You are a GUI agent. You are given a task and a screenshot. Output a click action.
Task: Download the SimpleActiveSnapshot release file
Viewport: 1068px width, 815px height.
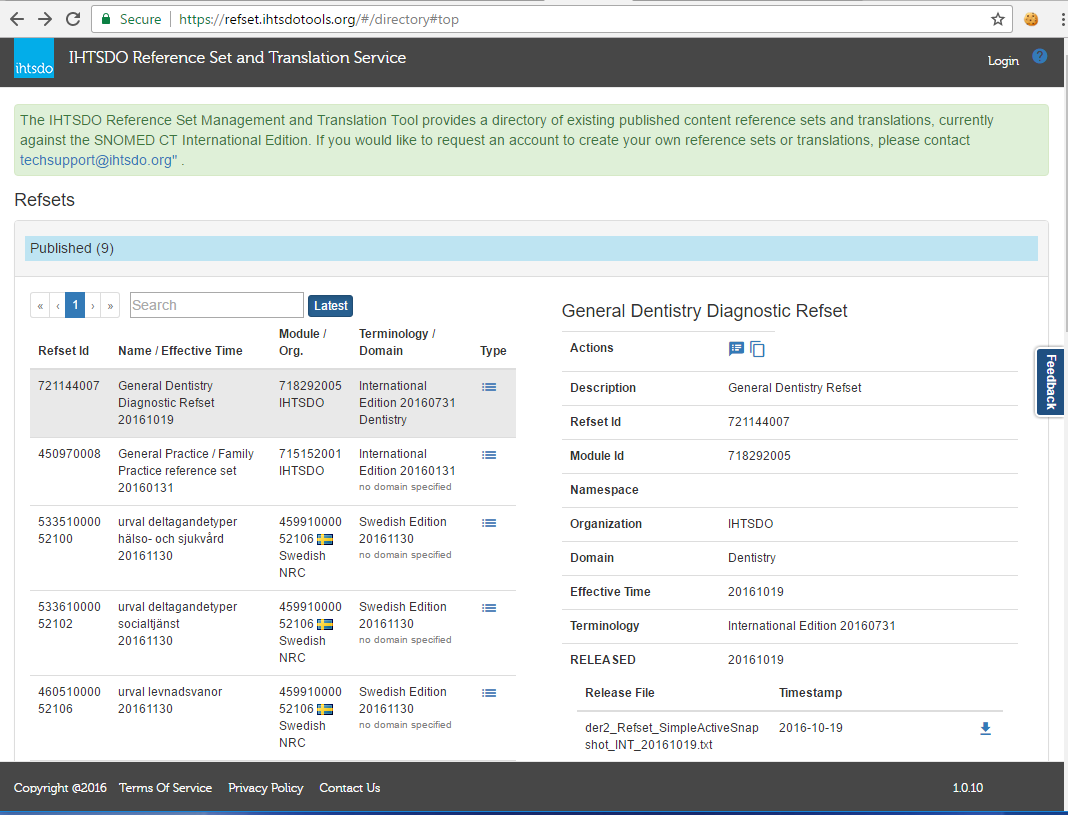click(985, 729)
